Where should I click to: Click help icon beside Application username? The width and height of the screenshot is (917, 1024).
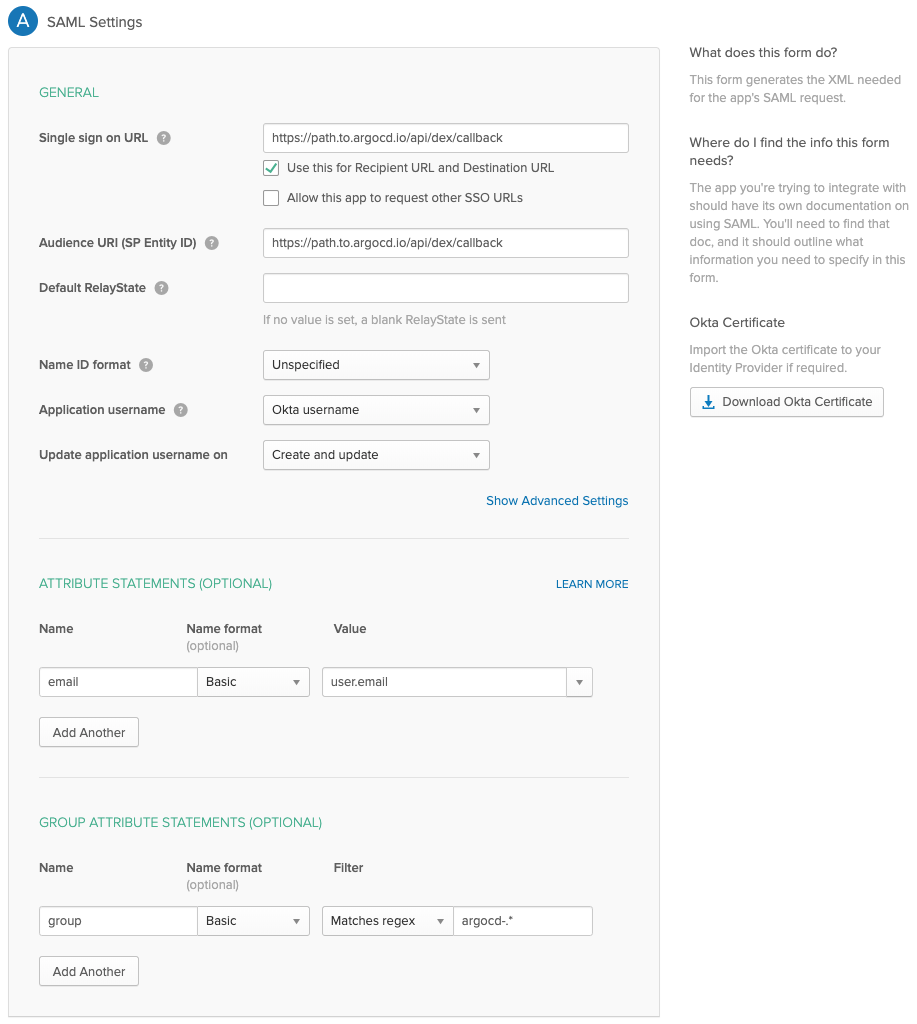(x=181, y=410)
